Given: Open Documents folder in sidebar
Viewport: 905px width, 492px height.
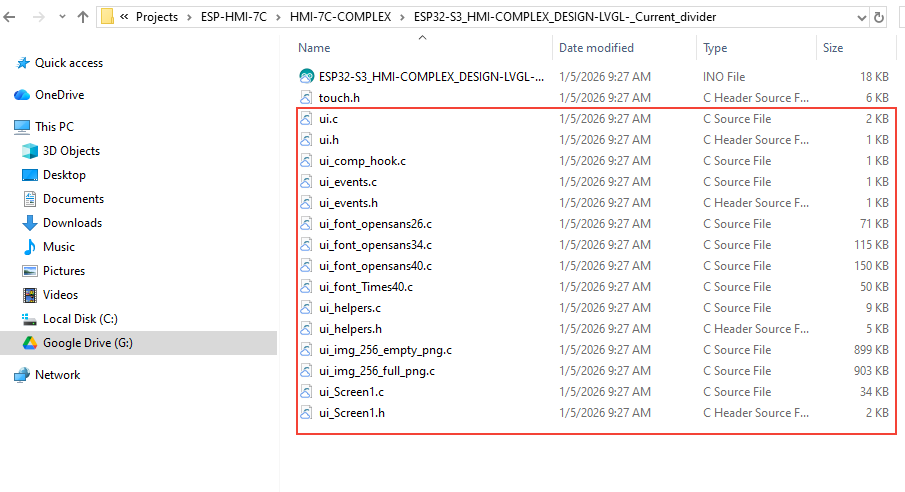Looking at the screenshot, I should pos(73,199).
